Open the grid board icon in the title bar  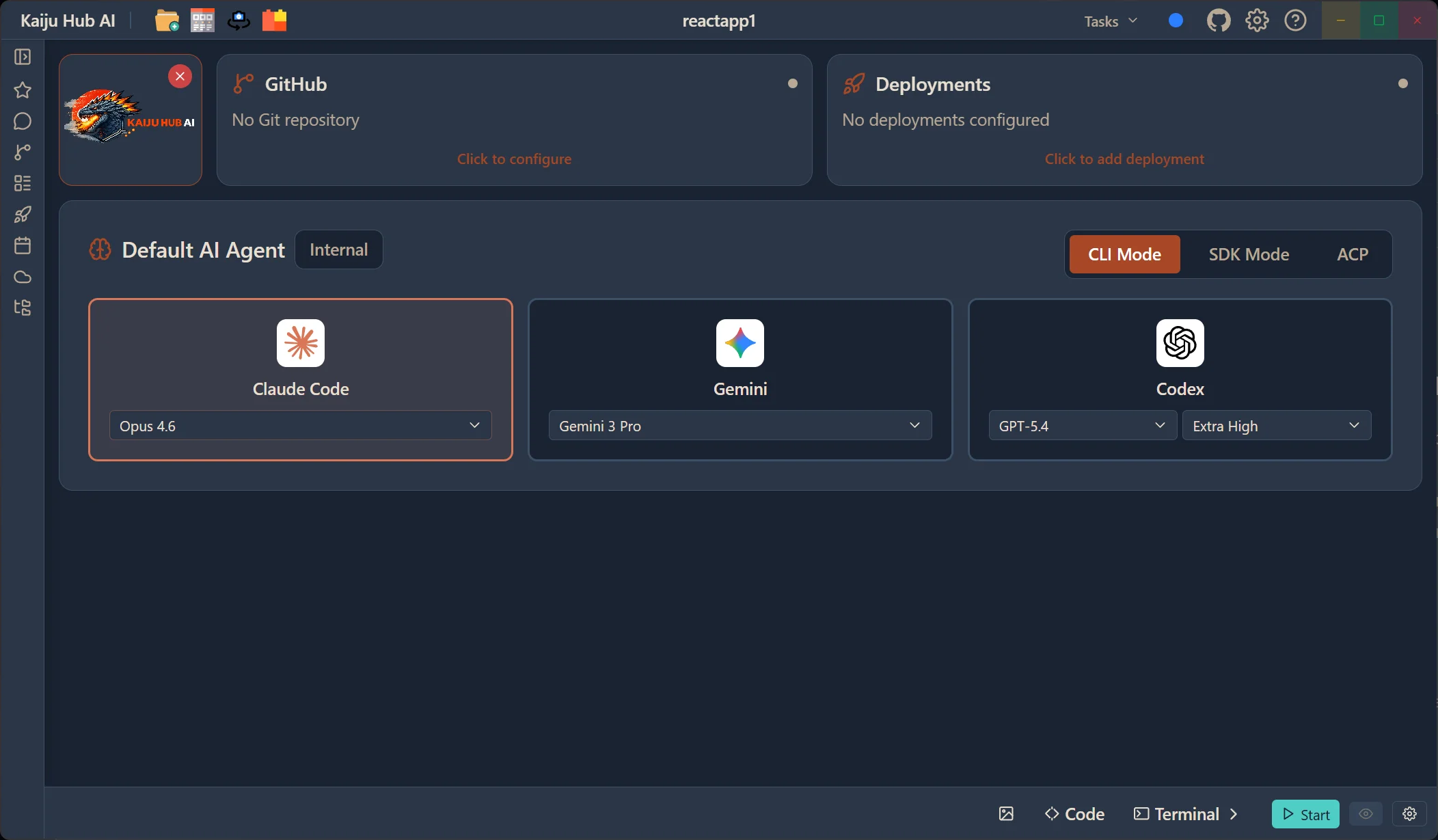click(202, 21)
